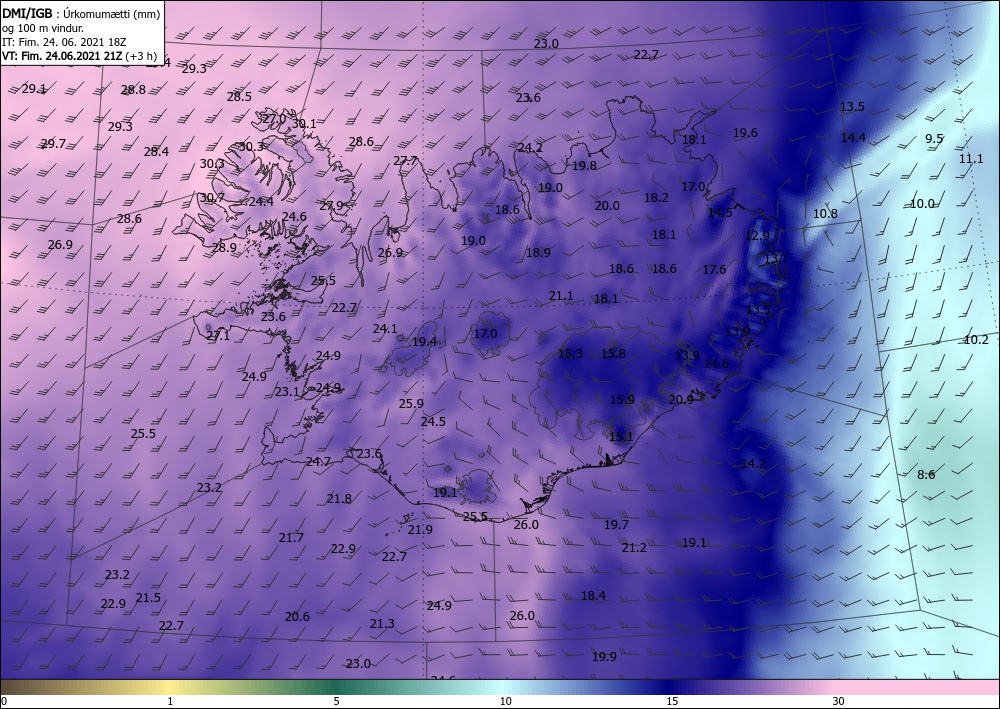Click the map value 24.2
Screen dimensions: 1000x709
coord(530,148)
